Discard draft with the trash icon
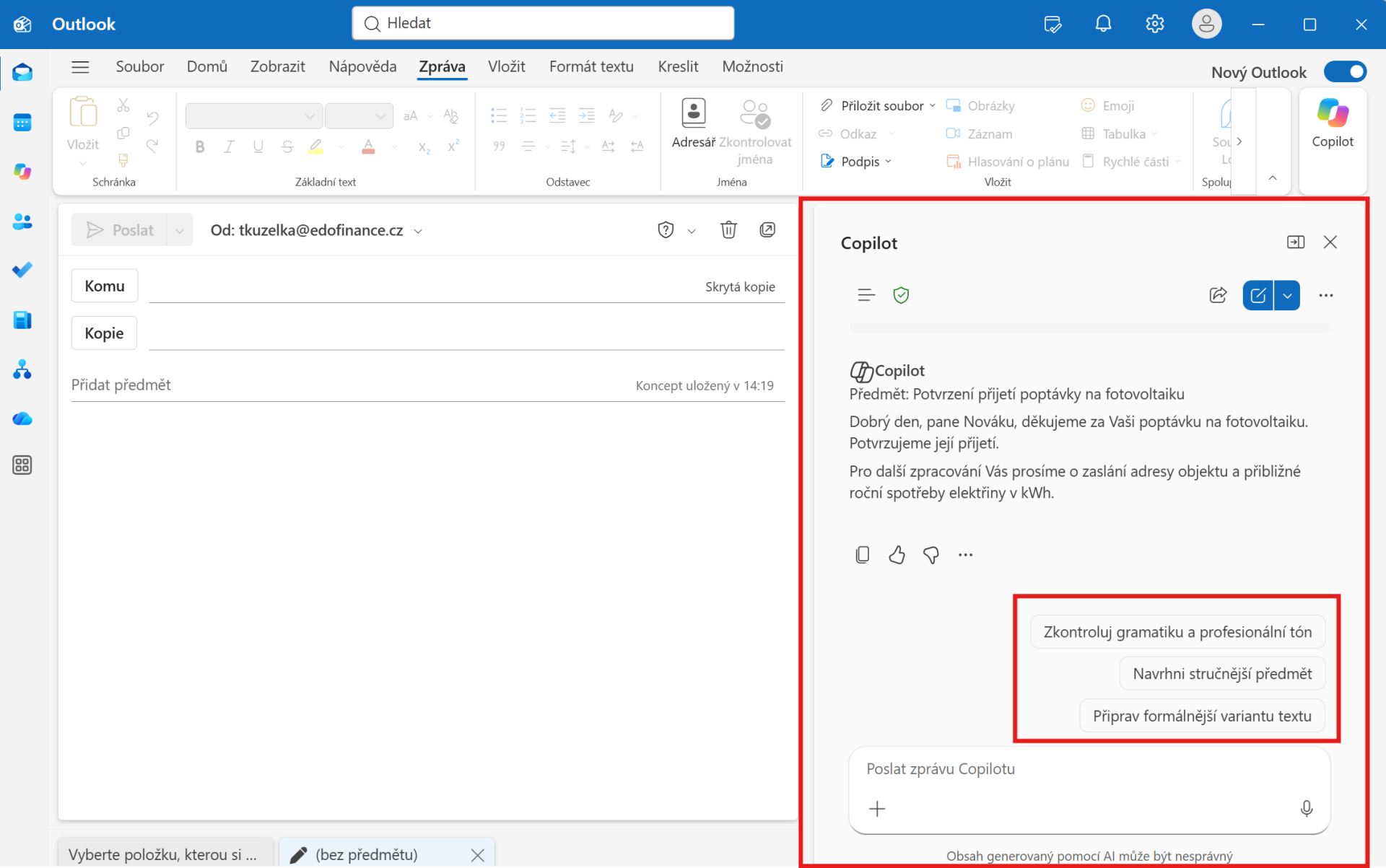Screen dimensions: 1386x868 coord(728,230)
